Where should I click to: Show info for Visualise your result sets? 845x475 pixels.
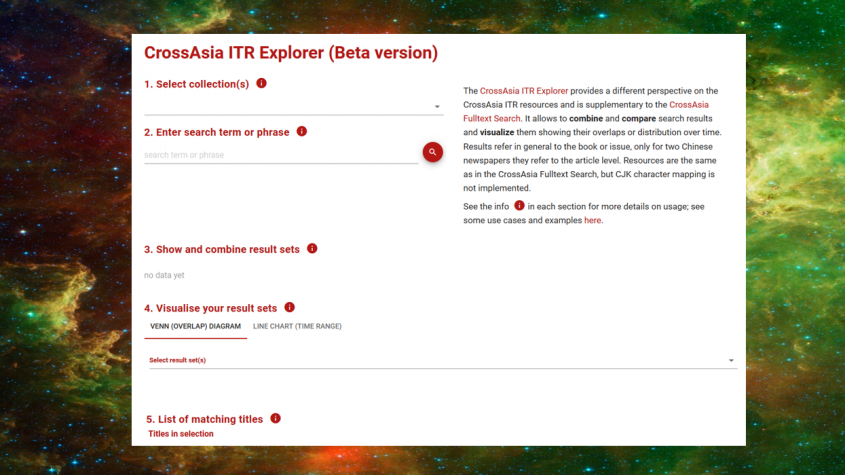pos(290,307)
